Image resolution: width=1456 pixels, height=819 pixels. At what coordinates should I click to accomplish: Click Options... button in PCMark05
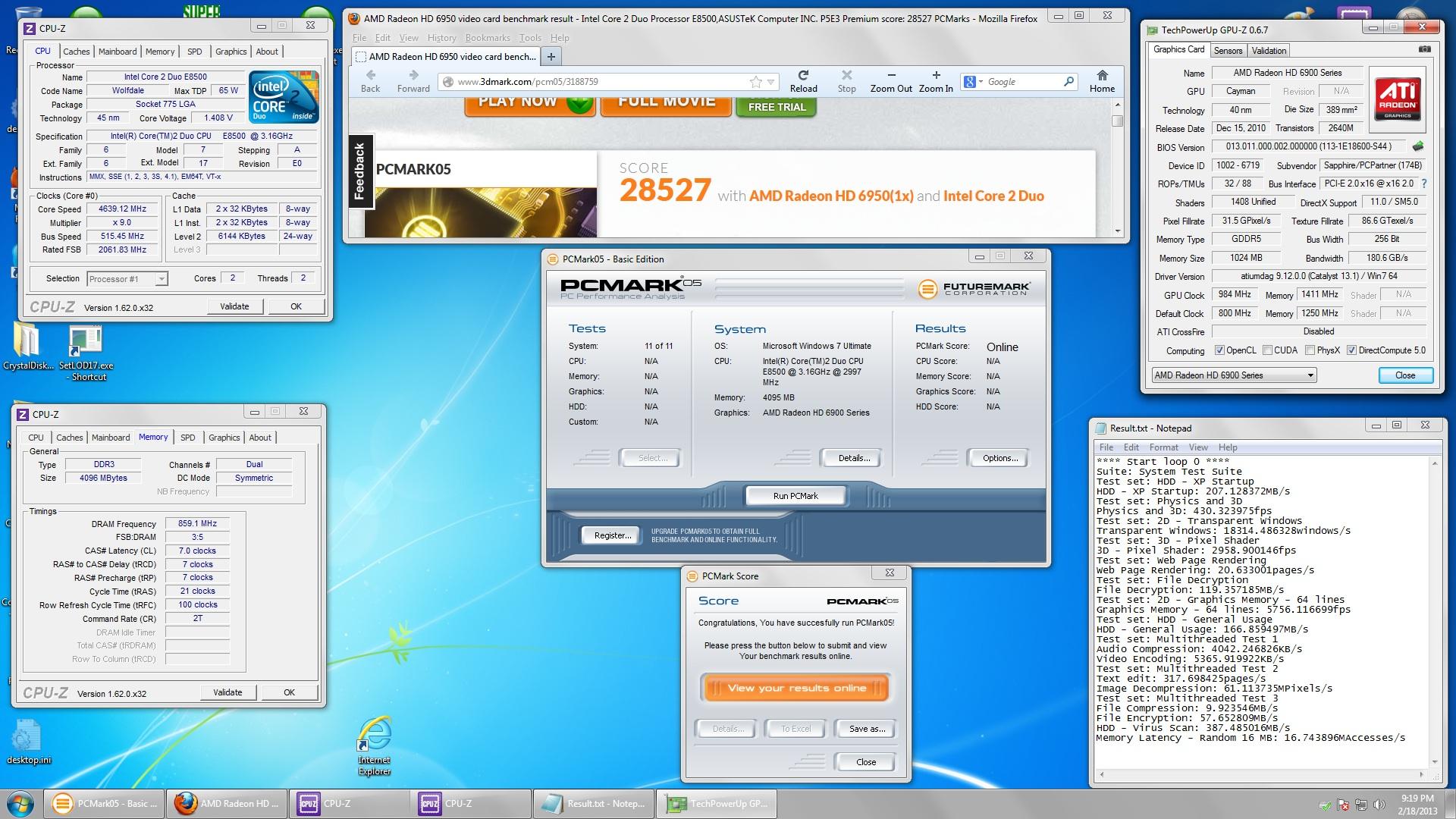(x=1000, y=458)
